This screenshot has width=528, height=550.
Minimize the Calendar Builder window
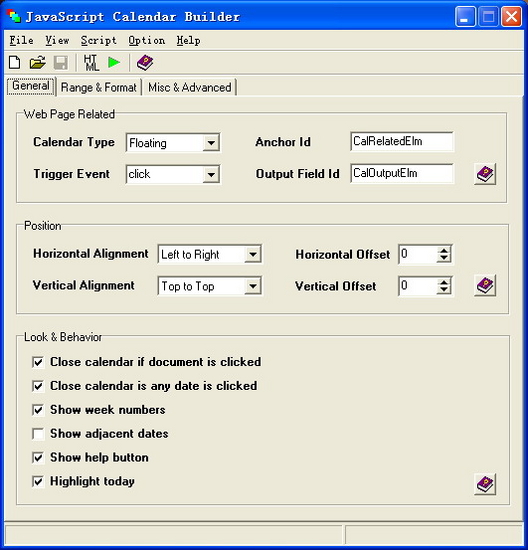(465, 16)
